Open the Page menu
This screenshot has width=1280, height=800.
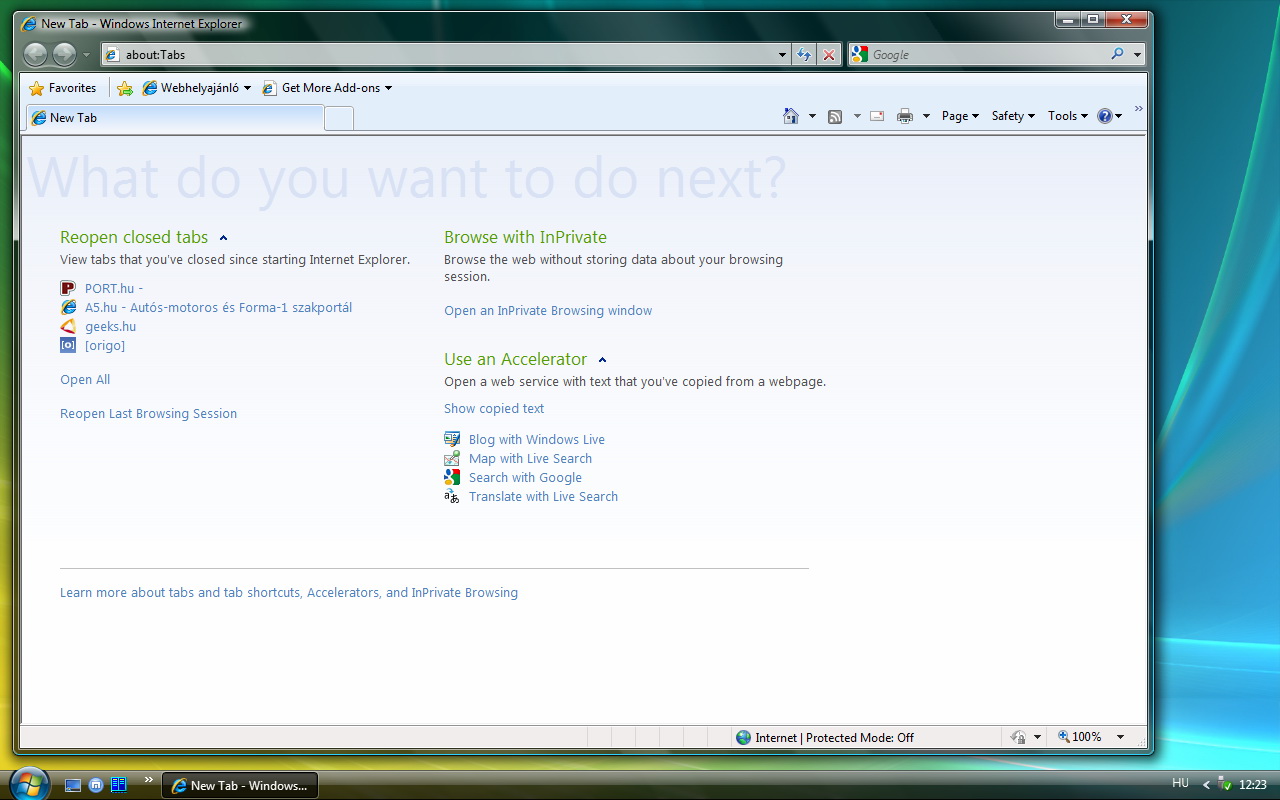coord(960,116)
